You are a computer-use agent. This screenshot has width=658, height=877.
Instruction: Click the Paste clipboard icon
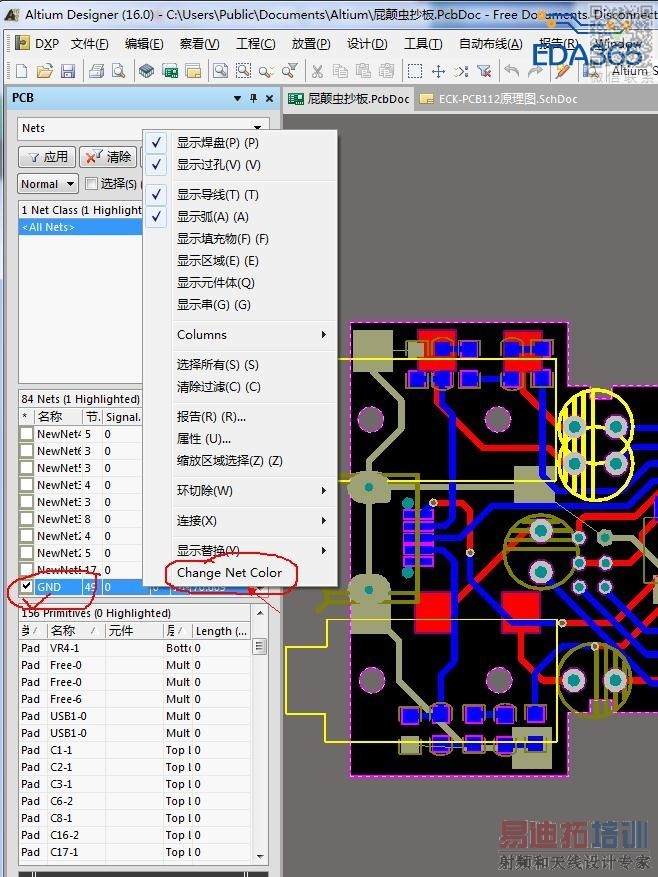363,71
